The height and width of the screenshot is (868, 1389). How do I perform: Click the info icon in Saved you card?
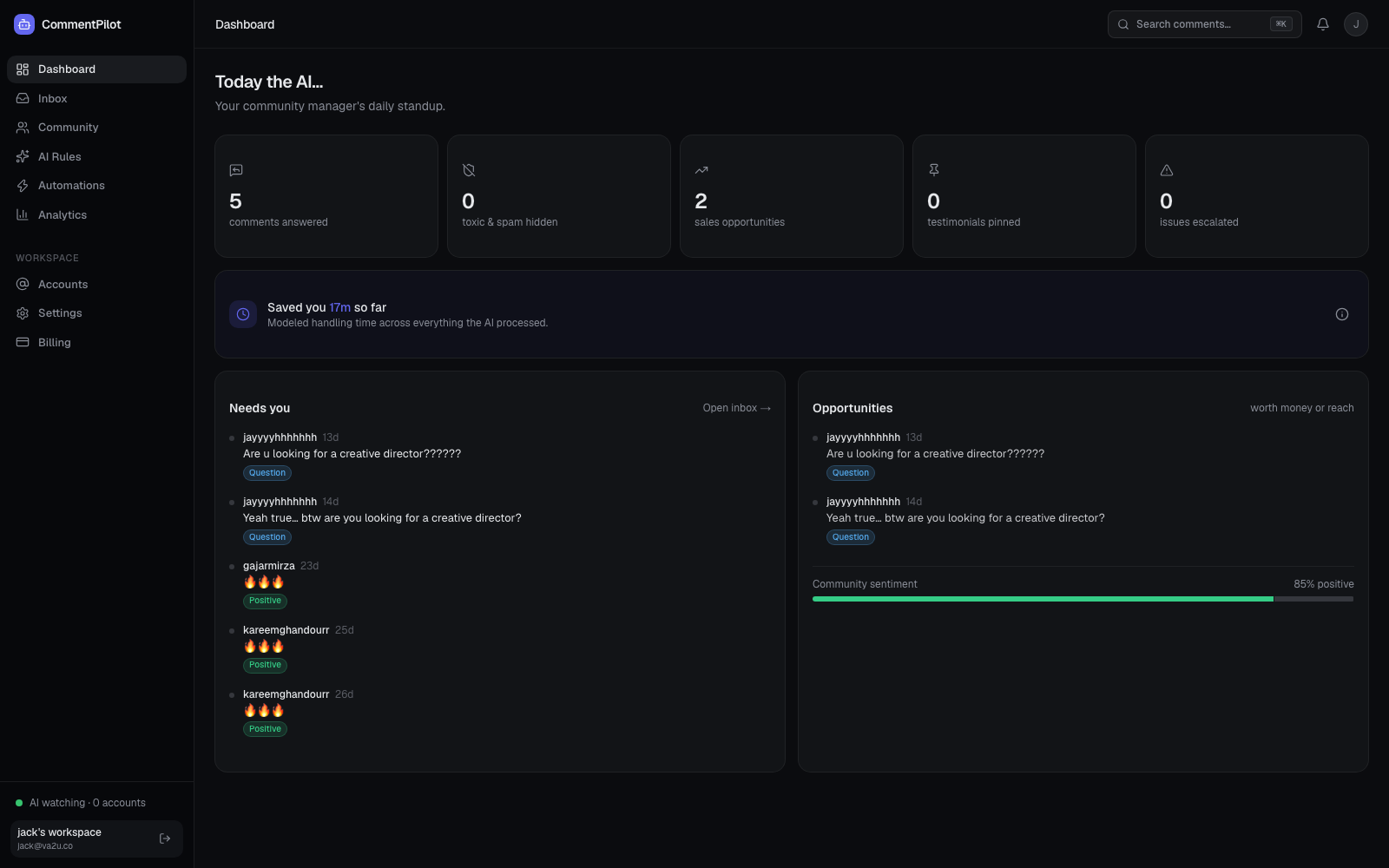tap(1342, 314)
